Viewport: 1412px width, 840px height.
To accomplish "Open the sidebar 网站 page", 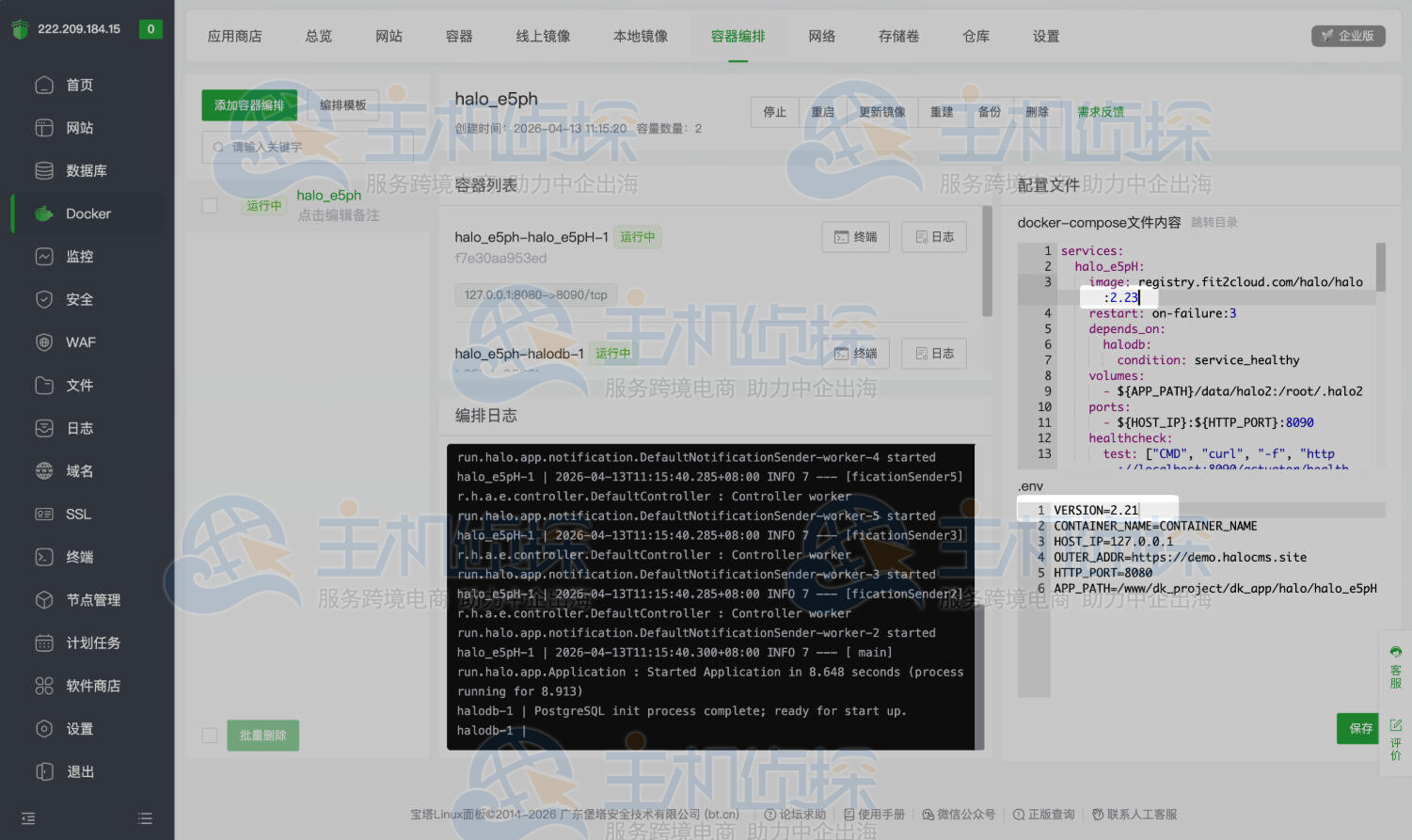I will coord(80,128).
